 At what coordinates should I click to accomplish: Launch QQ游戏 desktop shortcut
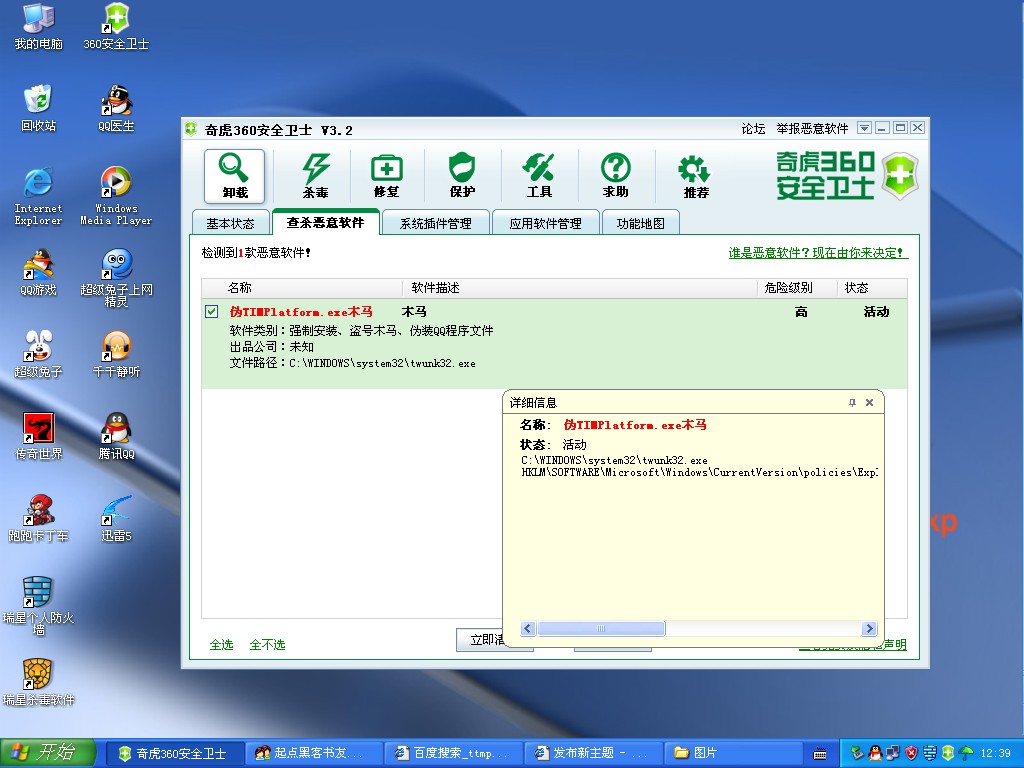tap(39, 272)
